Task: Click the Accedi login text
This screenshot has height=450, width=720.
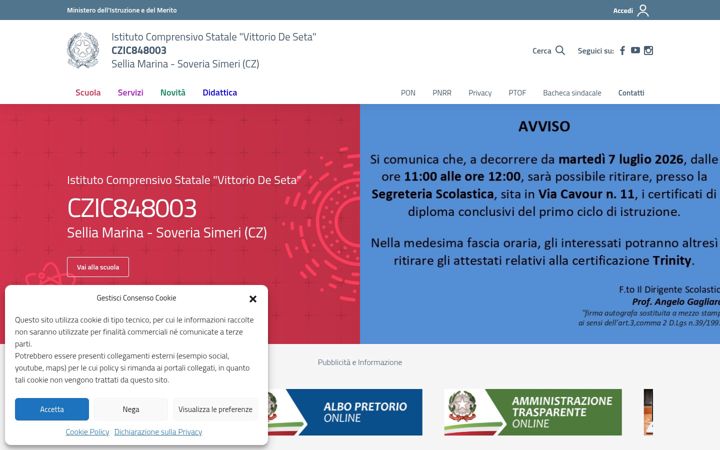Action: pyautogui.click(x=623, y=11)
